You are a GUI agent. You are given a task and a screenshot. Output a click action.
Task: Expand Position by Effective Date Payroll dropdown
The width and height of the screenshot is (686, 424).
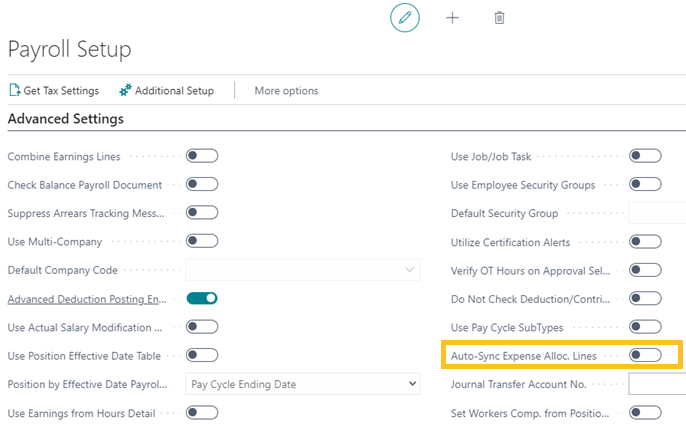pyautogui.click(x=303, y=384)
